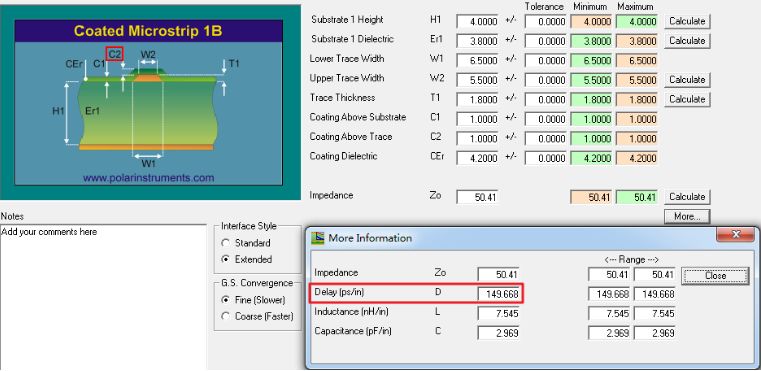761x371 pixels.
Task: Click the www.polarinstruments.com link
Action: pyautogui.click(x=149, y=178)
